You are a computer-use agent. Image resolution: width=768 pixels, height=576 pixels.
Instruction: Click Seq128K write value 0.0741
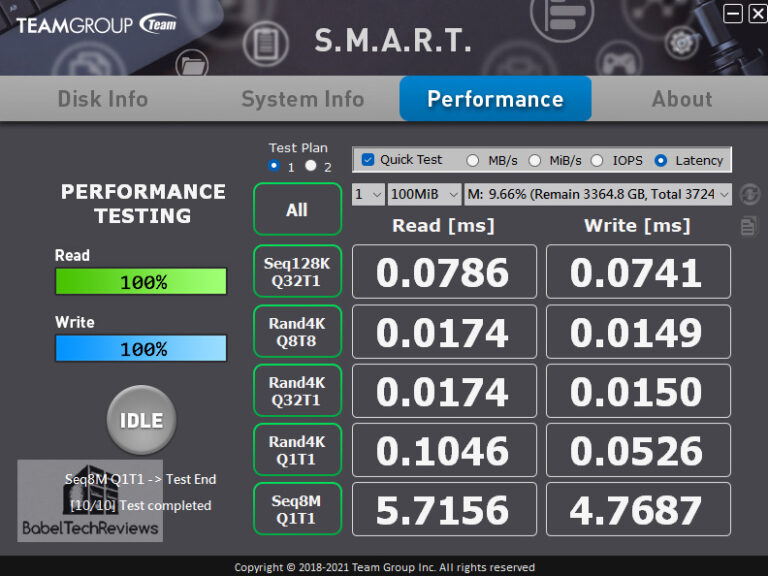(638, 272)
